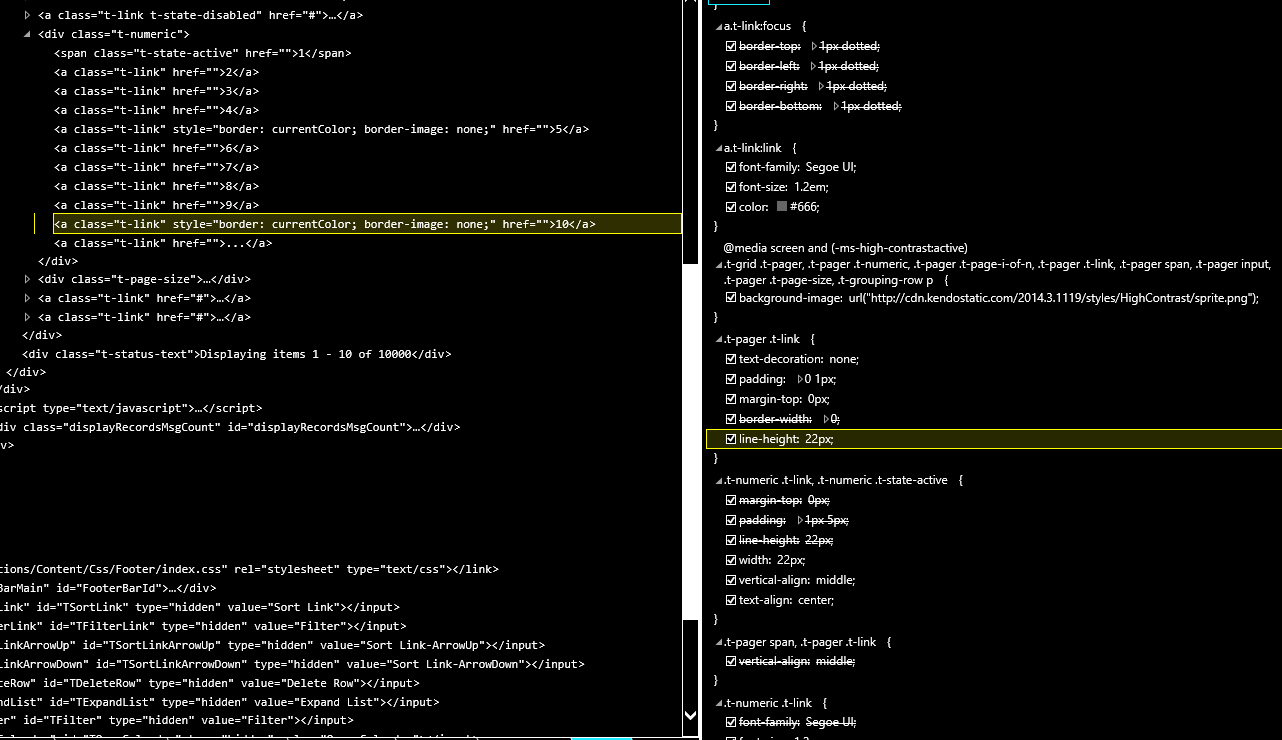Select the anchor node with text 4
1282x740 pixels.
(157, 110)
